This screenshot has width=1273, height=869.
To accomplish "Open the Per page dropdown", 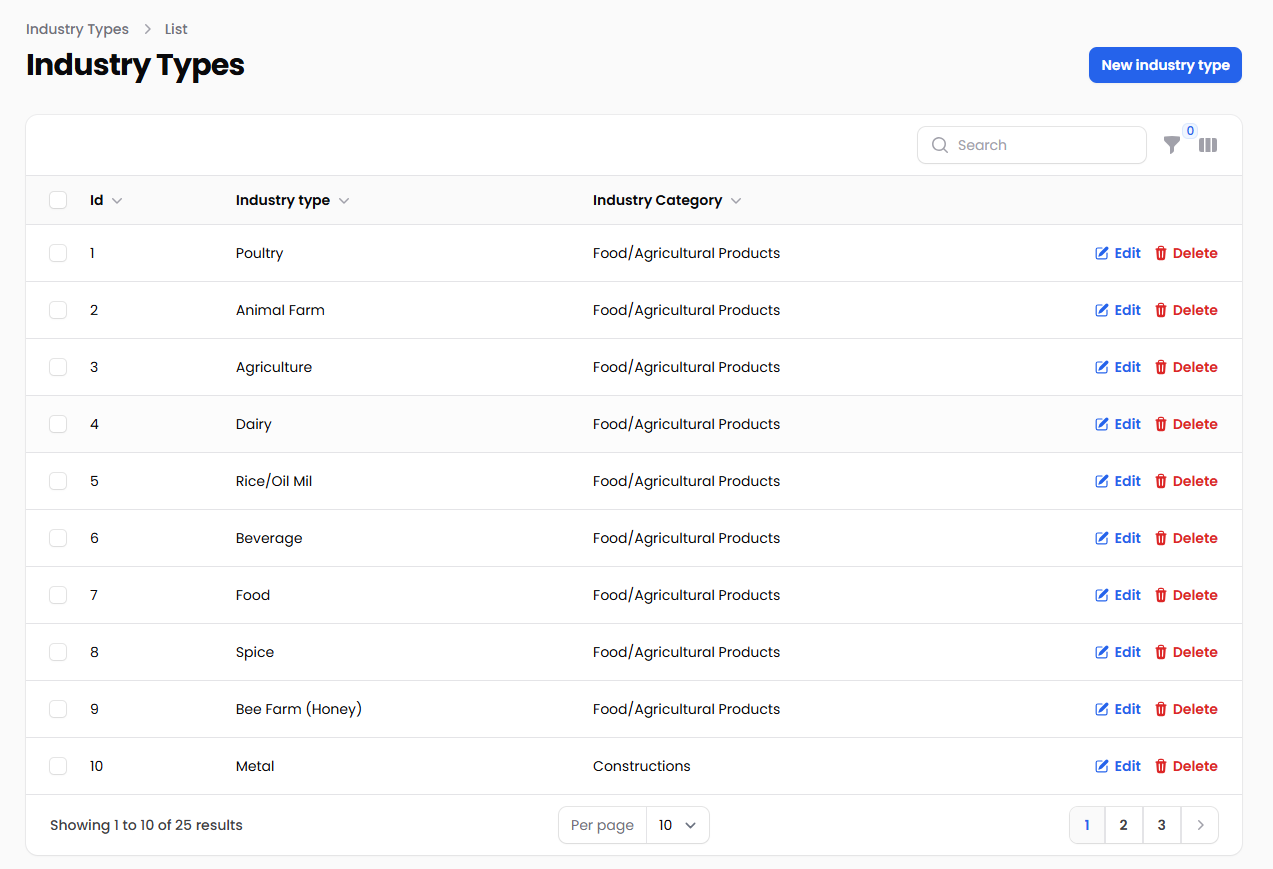I will pyautogui.click(x=677, y=825).
